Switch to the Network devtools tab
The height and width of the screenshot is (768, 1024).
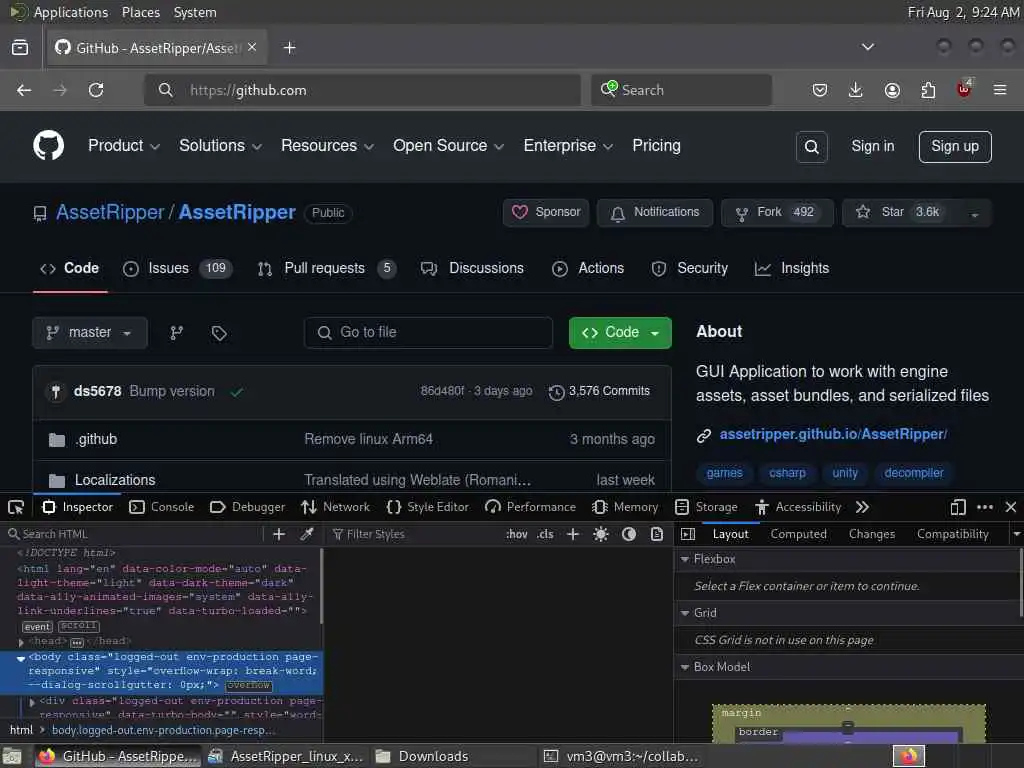point(336,507)
